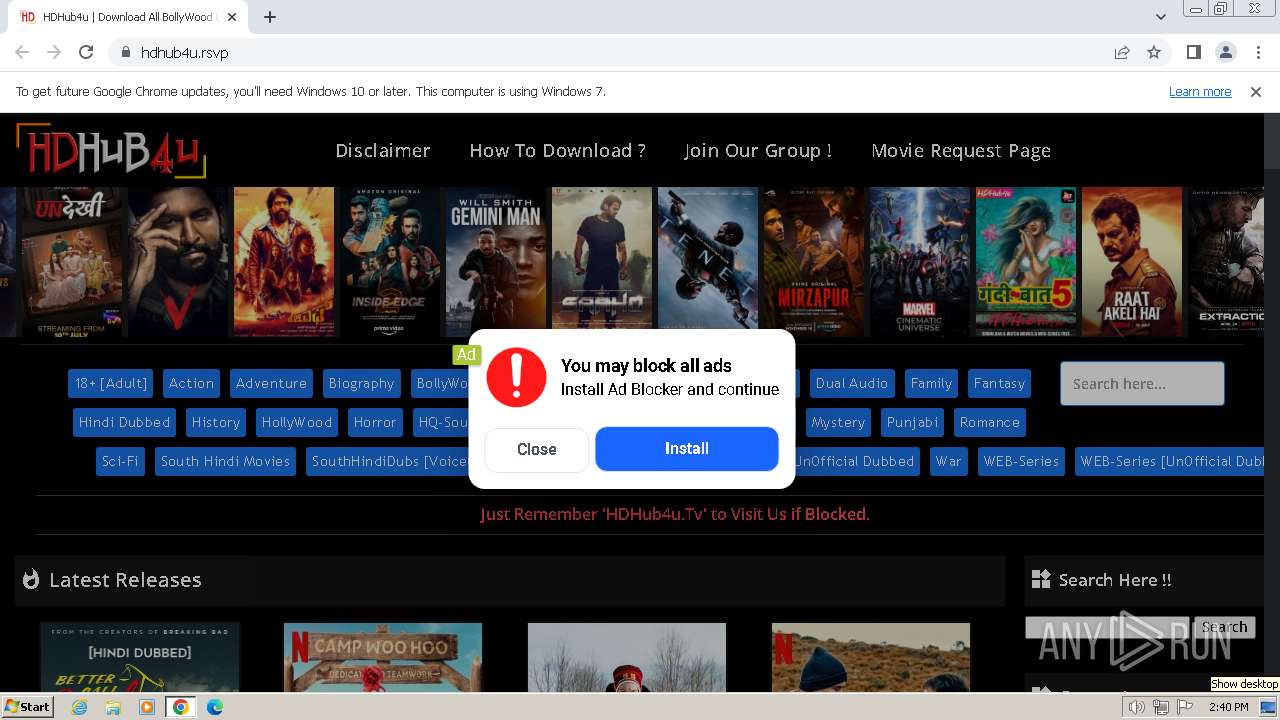Expand the tab search dropdown arrow

pyautogui.click(x=1161, y=17)
